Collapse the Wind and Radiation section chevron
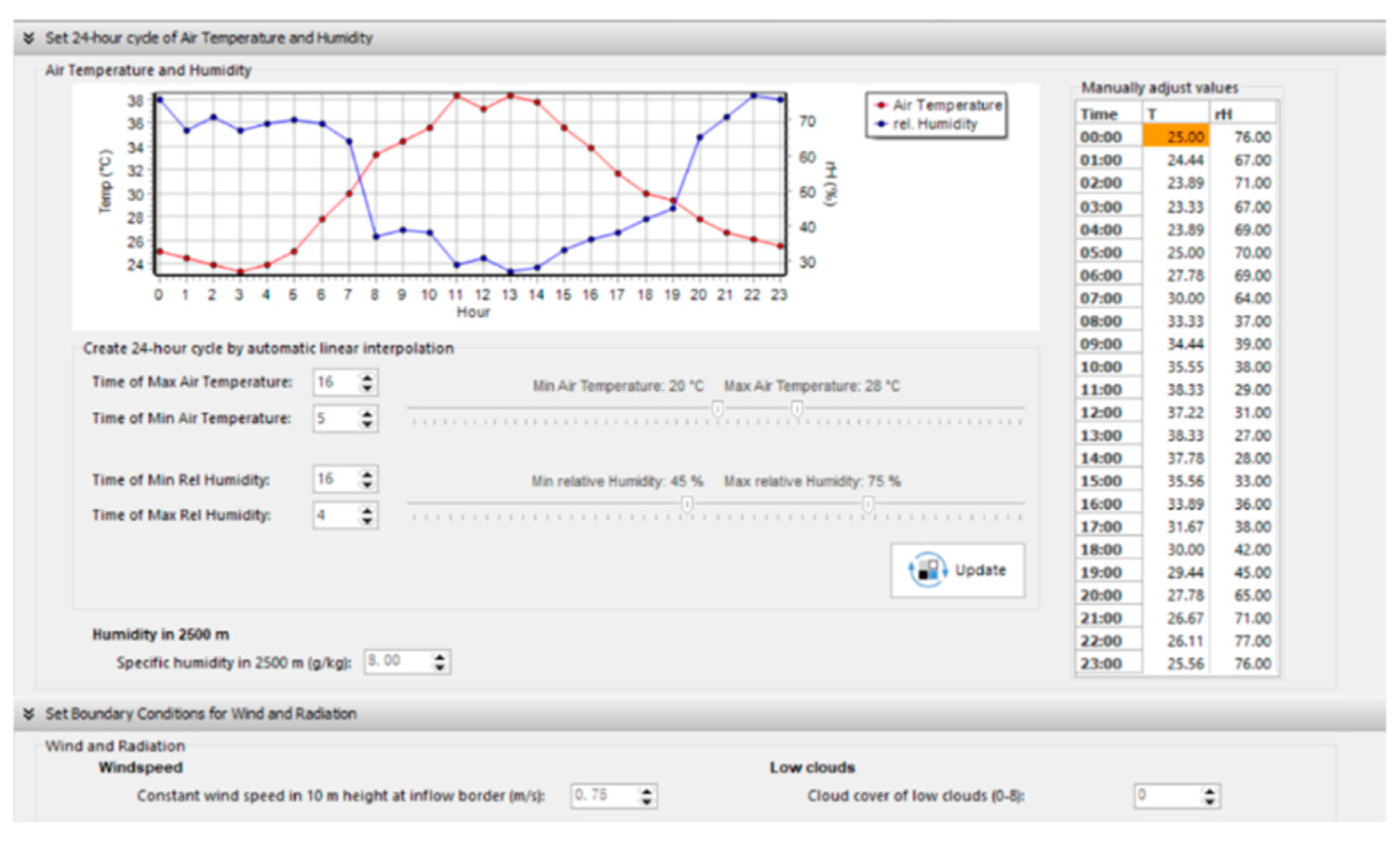 [x=29, y=714]
